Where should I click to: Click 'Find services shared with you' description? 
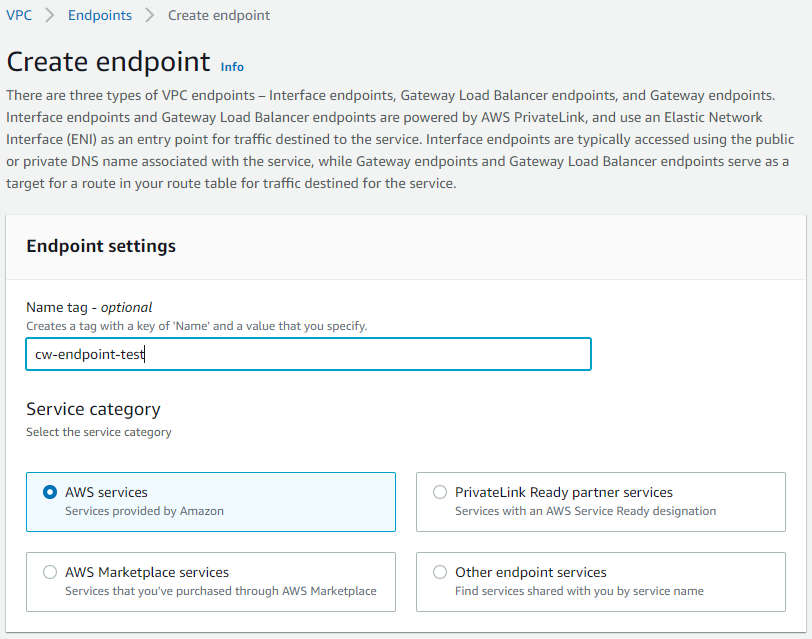pos(579,591)
